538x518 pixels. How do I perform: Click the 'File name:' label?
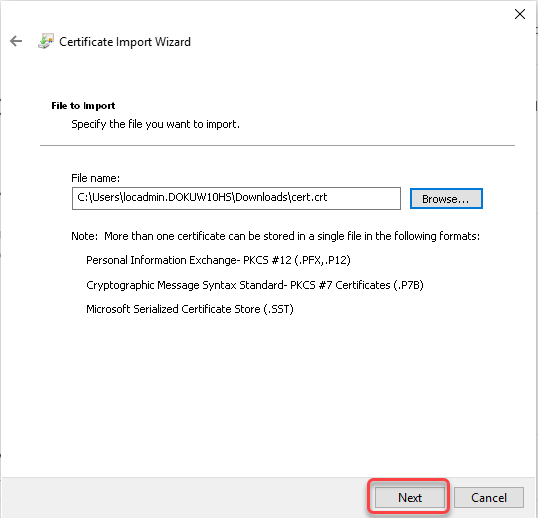(x=95, y=178)
